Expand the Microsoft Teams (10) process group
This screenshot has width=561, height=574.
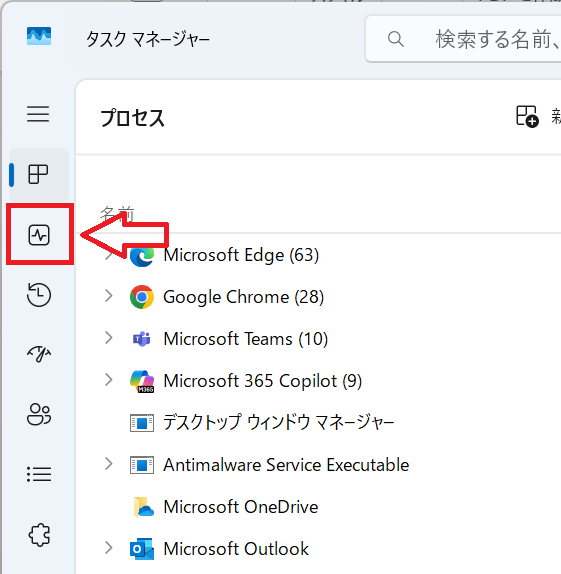108,338
